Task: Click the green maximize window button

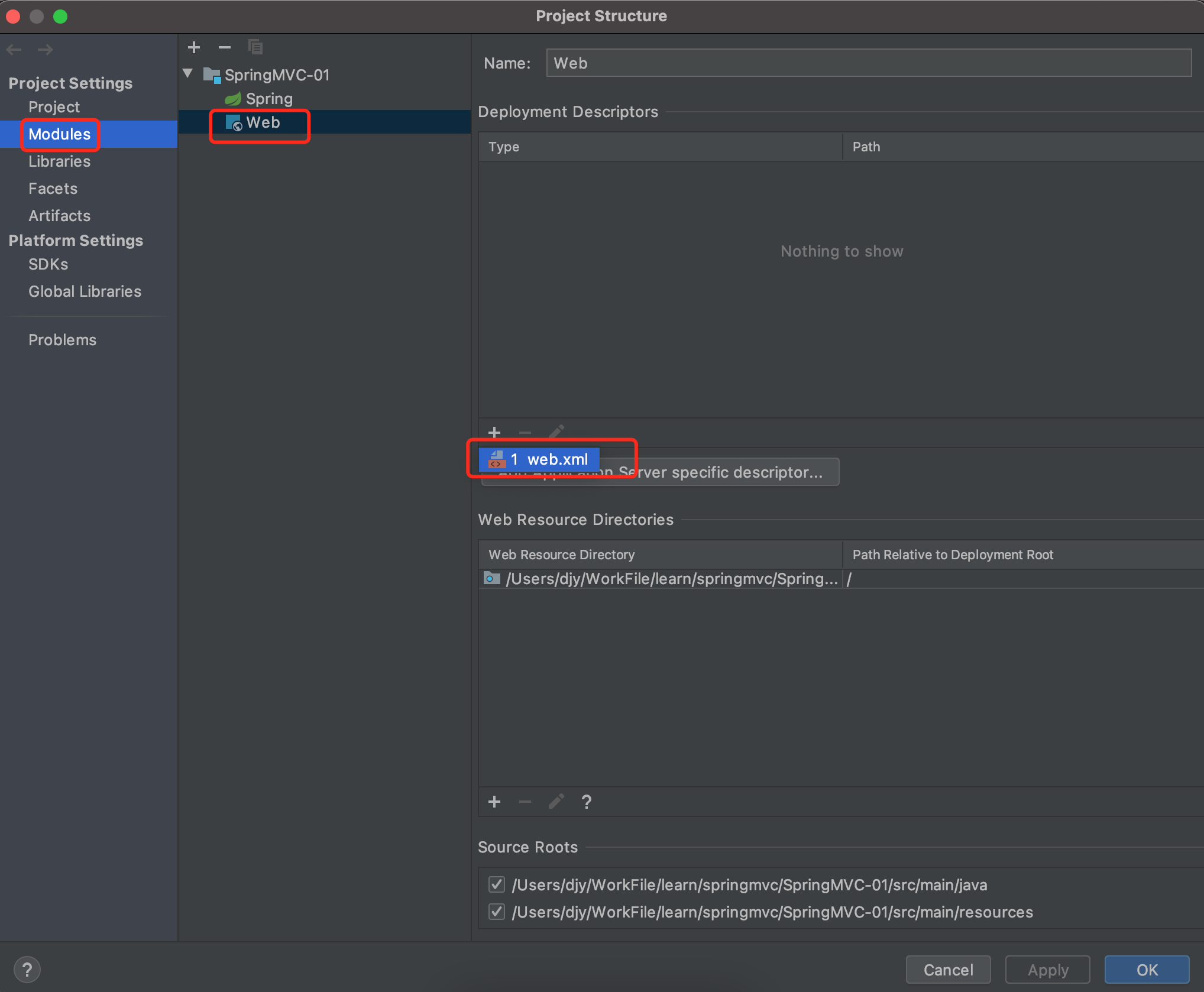Action: point(60,16)
